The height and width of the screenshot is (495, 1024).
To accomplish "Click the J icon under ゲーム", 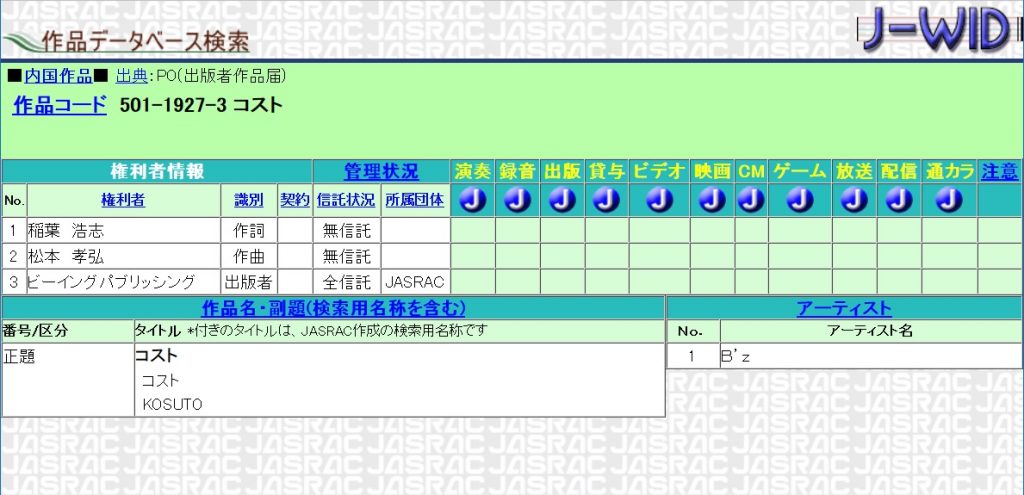I will pyautogui.click(x=800, y=200).
